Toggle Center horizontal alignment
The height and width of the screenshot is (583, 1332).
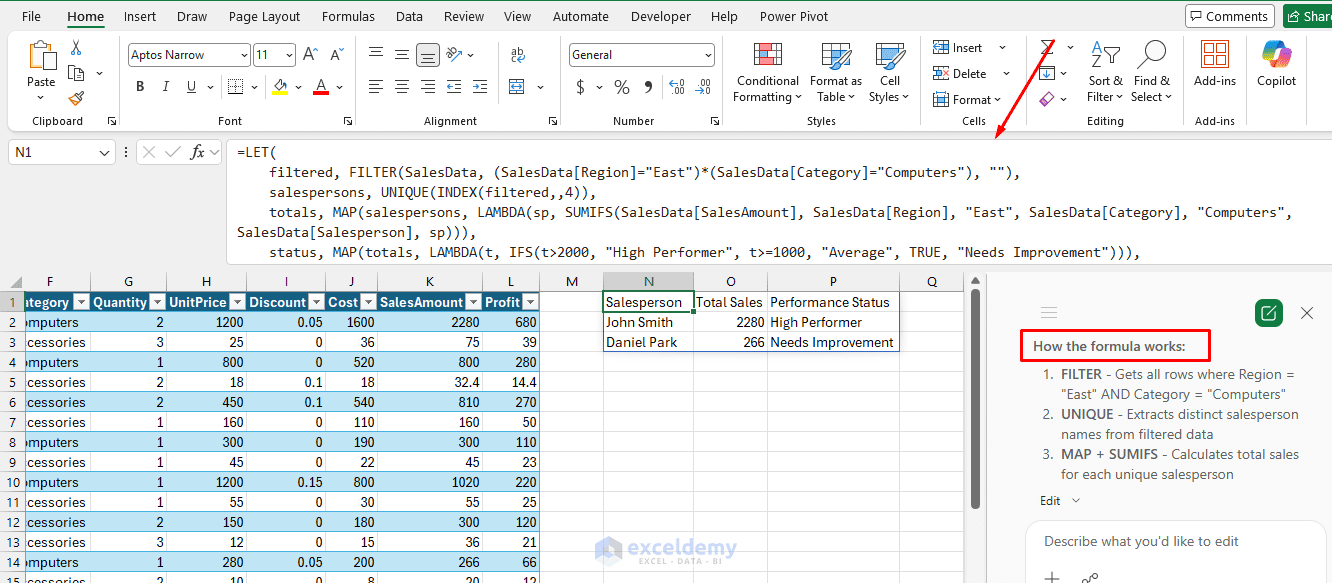[x=402, y=87]
